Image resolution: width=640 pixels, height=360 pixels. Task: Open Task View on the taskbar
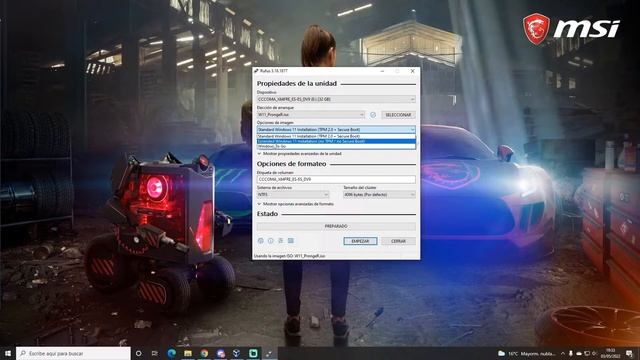[x=155, y=353]
